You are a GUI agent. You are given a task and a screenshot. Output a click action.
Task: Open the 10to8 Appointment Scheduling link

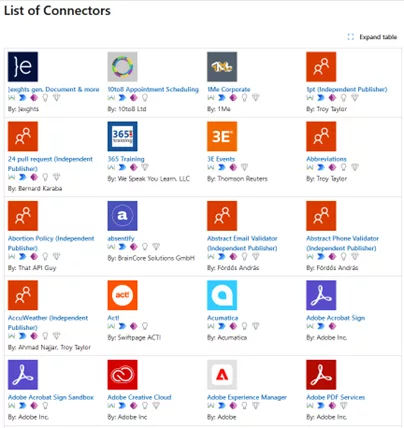(153, 89)
